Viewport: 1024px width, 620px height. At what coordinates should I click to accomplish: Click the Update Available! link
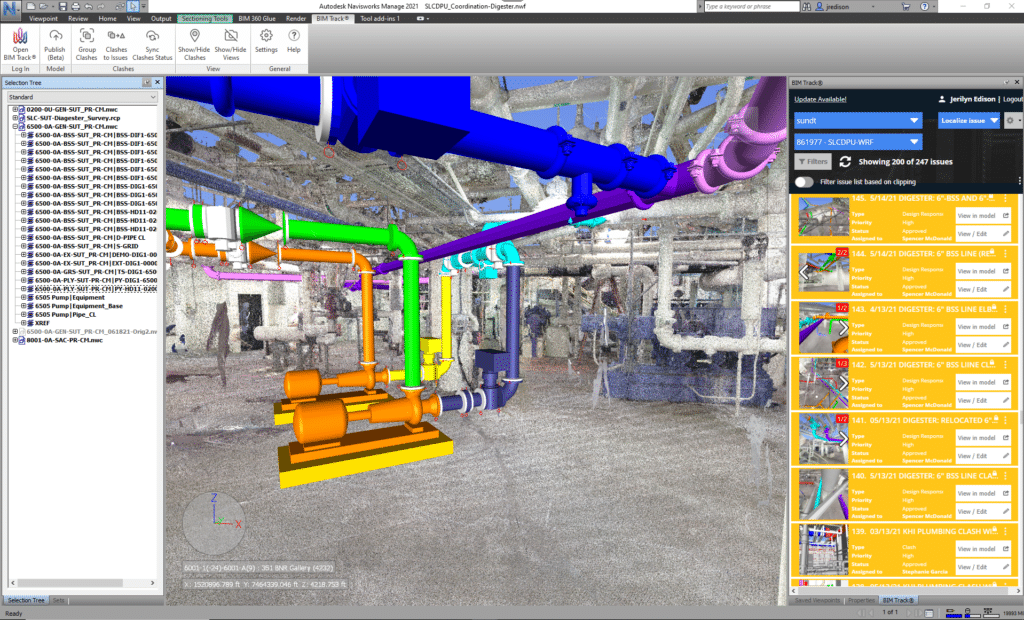tap(820, 99)
